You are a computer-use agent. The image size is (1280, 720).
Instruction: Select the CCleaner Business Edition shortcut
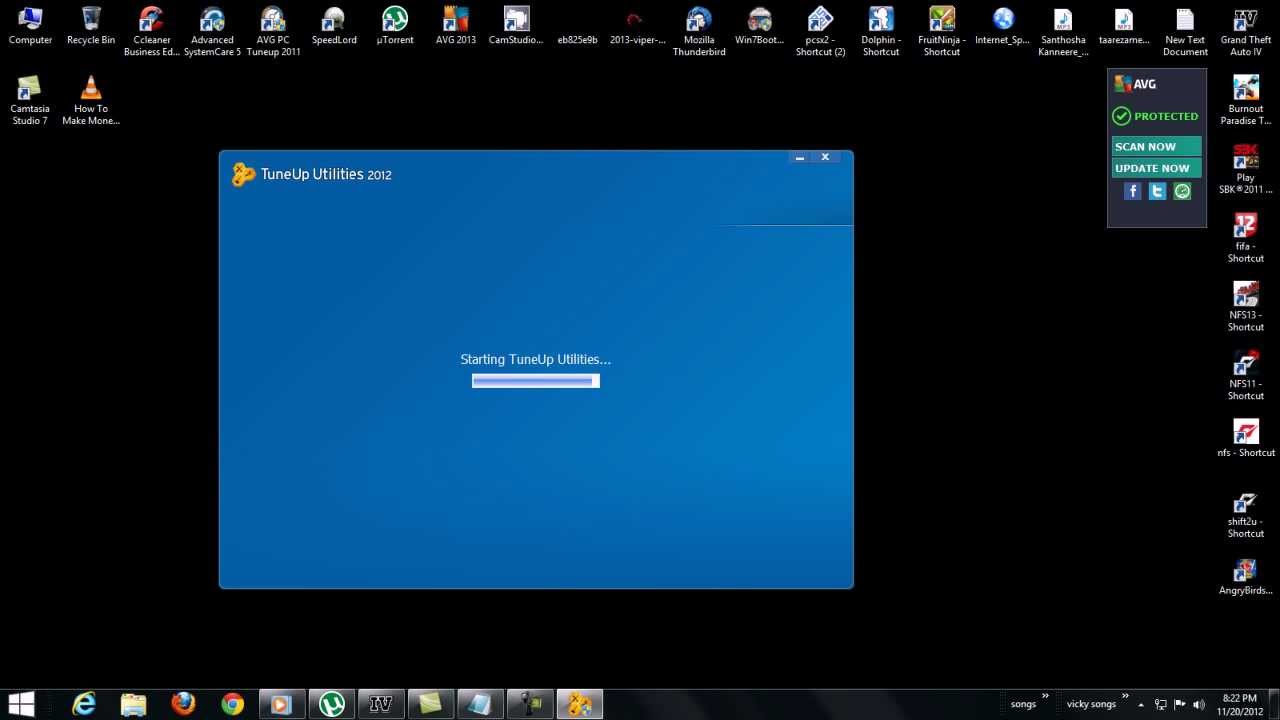point(151,31)
